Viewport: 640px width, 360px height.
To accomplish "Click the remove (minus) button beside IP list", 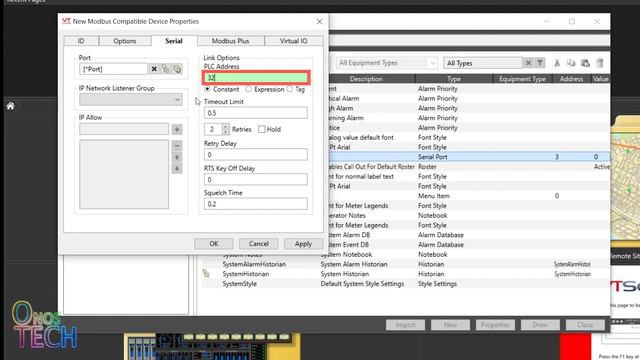I will [177, 146].
